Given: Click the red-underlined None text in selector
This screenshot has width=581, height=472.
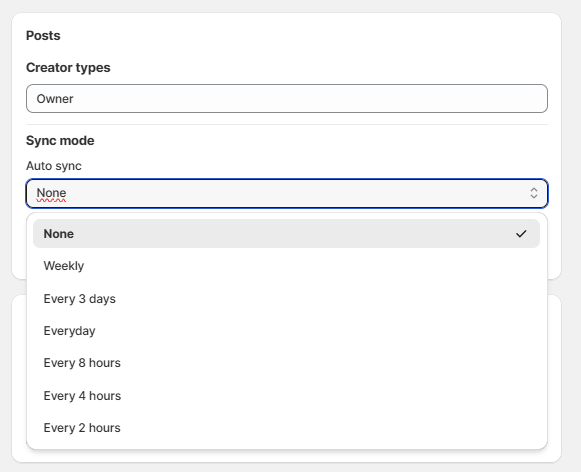Looking at the screenshot, I should (51, 193).
